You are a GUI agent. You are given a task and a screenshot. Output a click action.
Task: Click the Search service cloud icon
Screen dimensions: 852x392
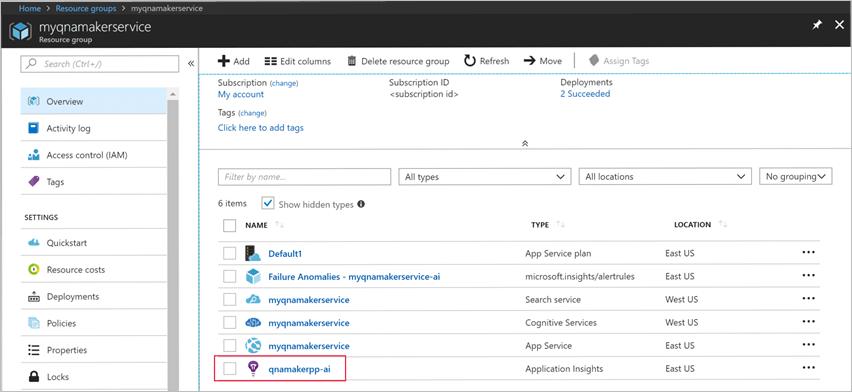coord(253,300)
